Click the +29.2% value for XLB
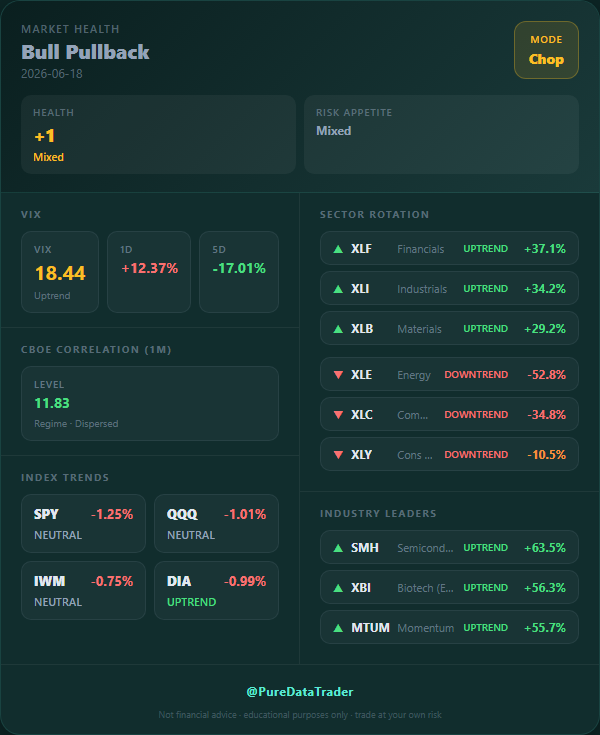The width and height of the screenshot is (600, 735). coord(545,329)
